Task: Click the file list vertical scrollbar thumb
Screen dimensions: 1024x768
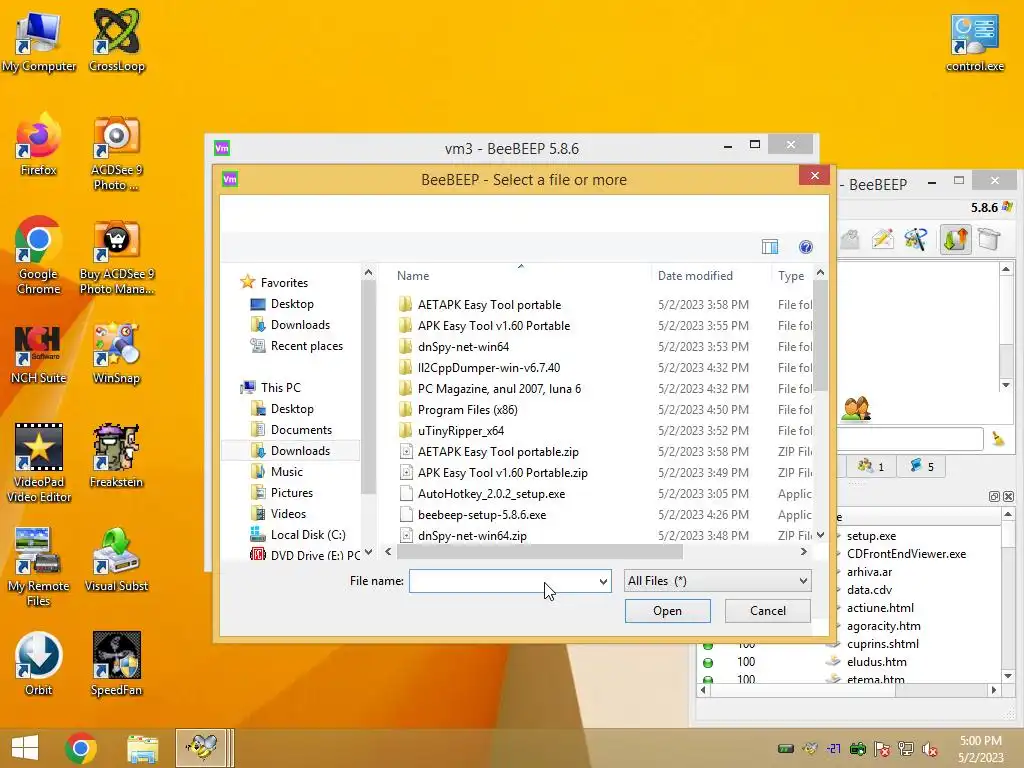Action: (820, 336)
